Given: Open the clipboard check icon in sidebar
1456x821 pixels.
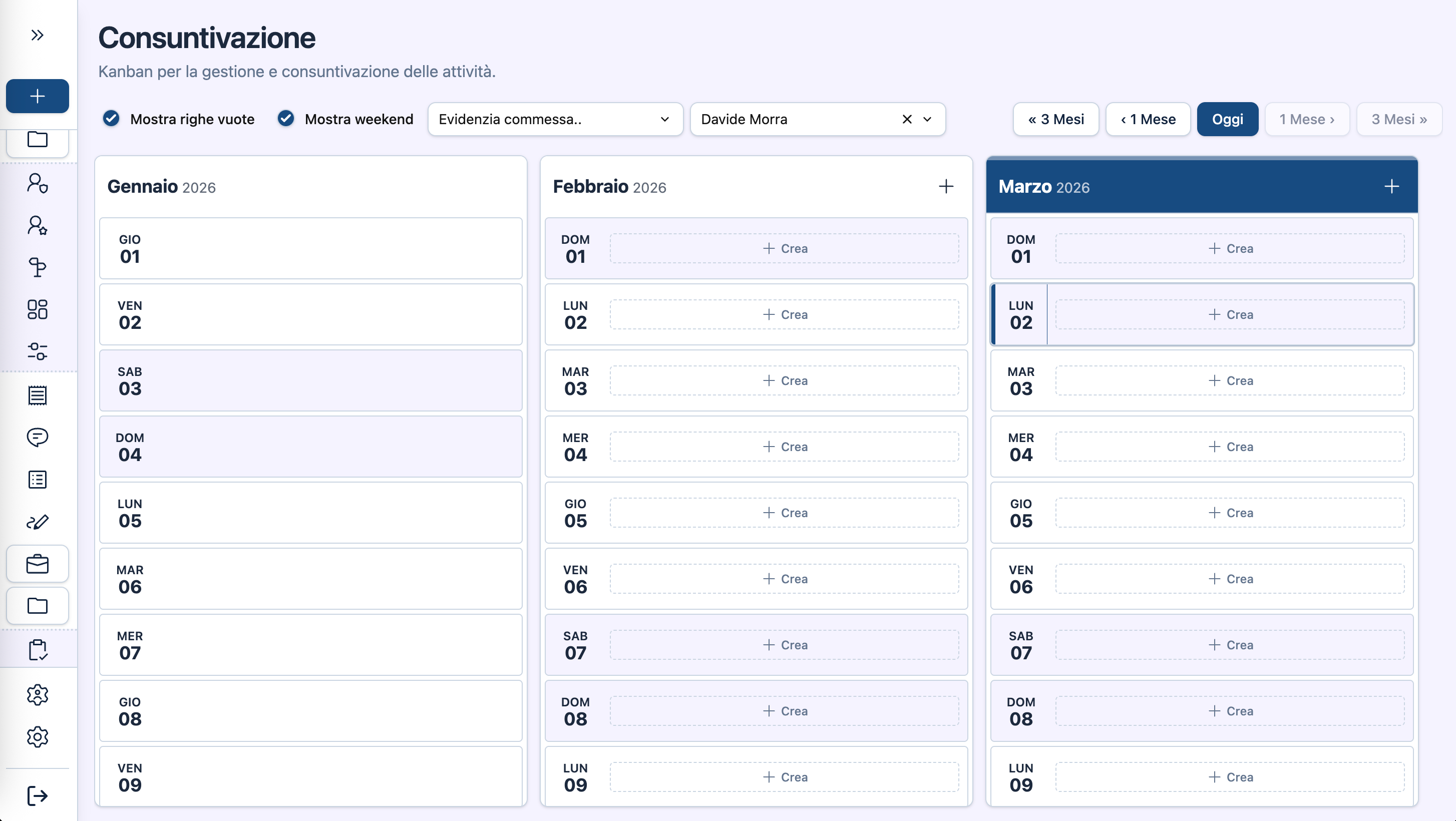Looking at the screenshot, I should (38, 649).
